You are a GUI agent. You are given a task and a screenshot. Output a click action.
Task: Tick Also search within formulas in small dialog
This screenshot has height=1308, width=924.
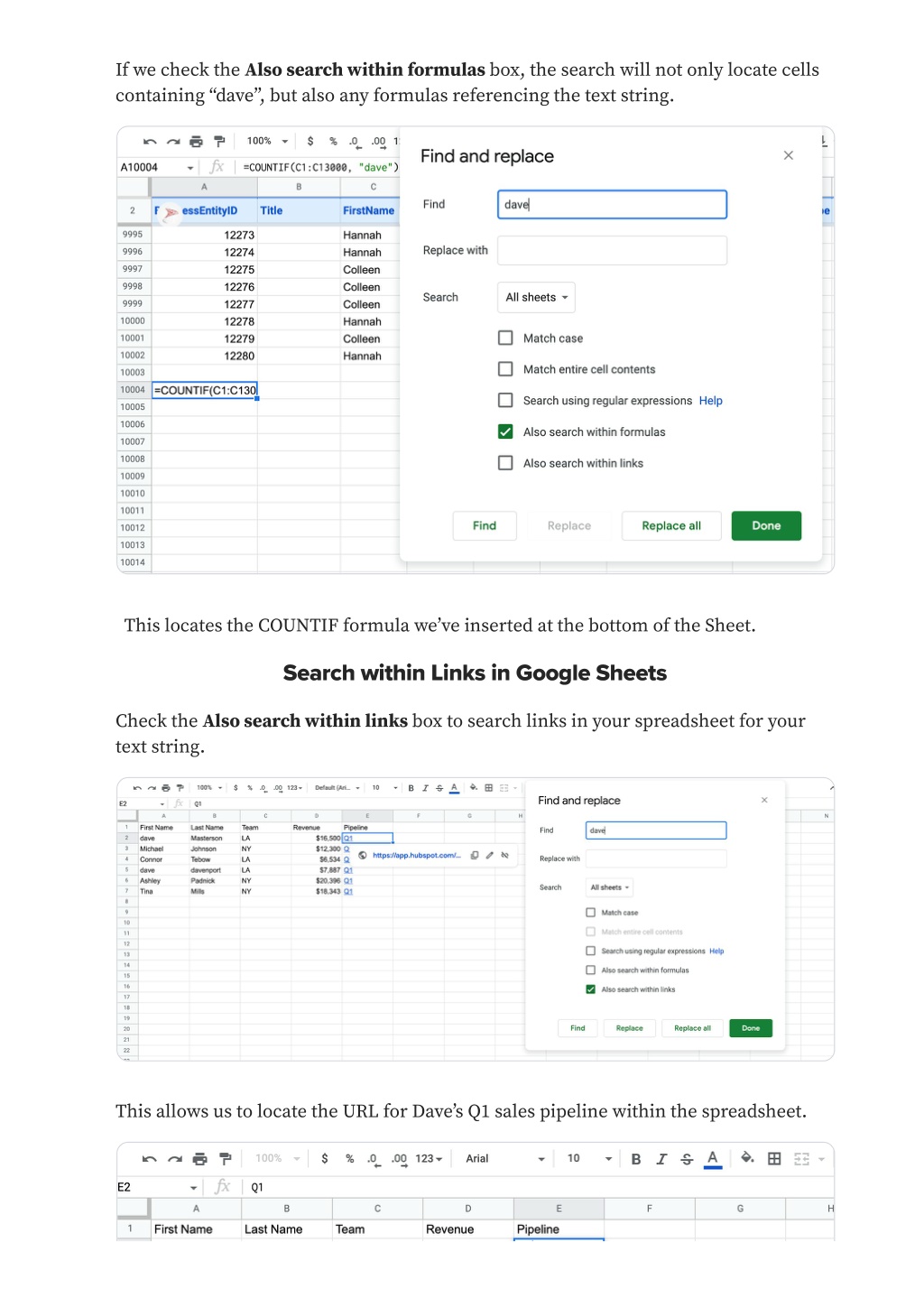pos(591,970)
